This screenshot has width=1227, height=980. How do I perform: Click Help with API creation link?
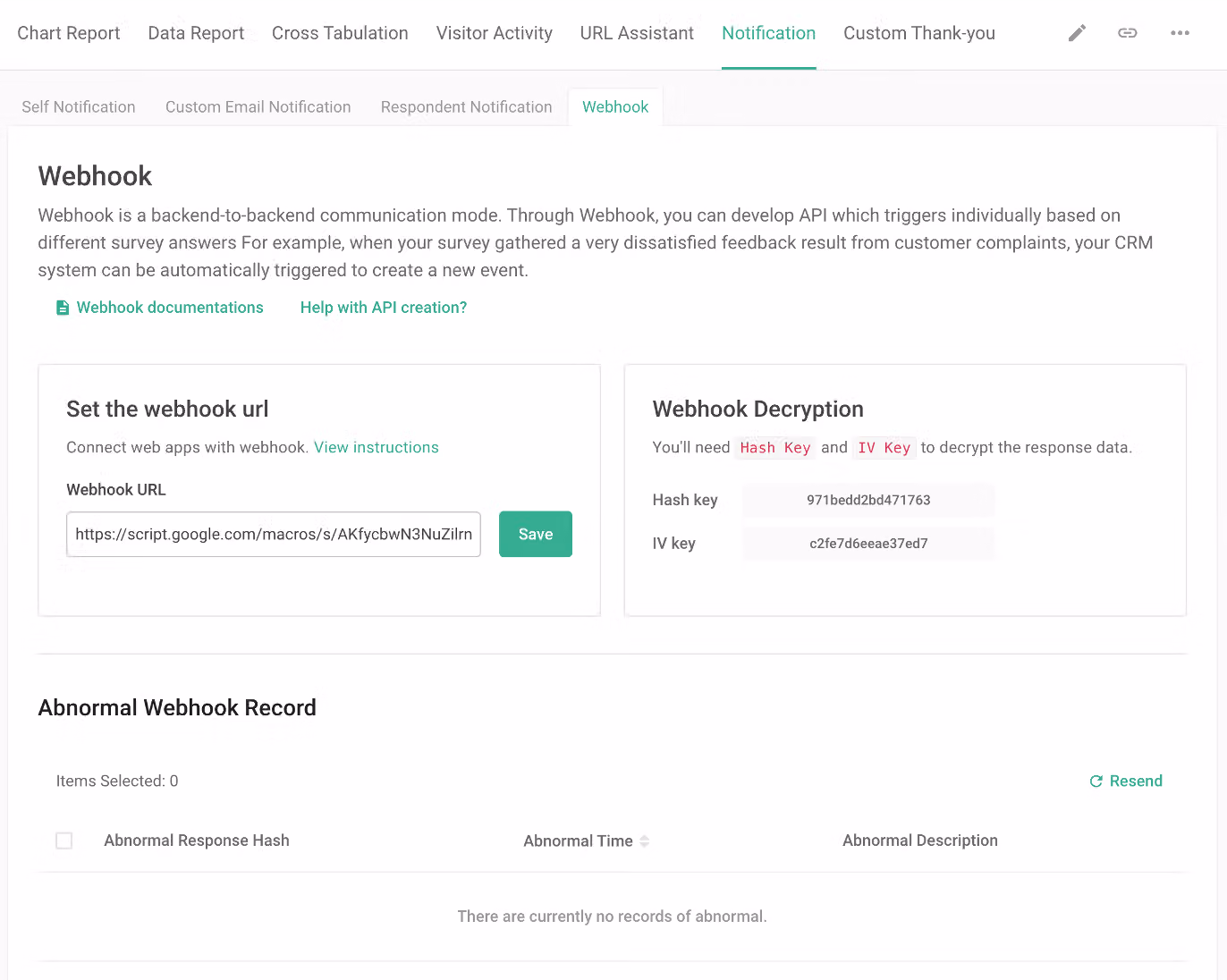click(384, 308)
